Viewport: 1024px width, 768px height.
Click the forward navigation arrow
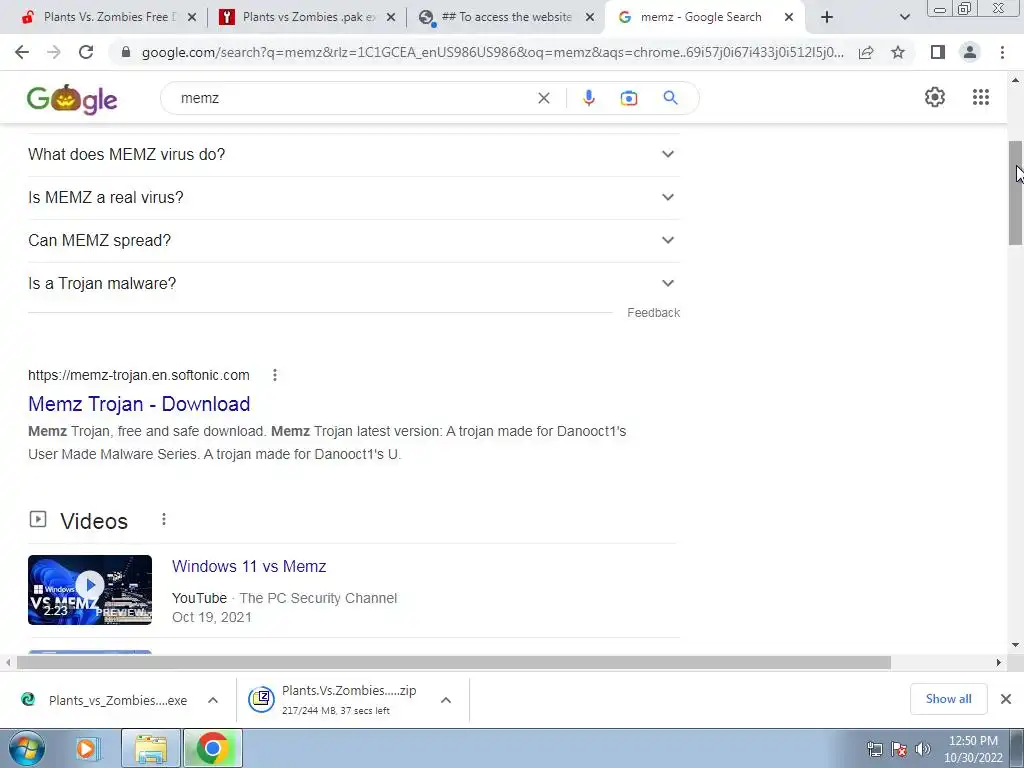pos(54,52)
